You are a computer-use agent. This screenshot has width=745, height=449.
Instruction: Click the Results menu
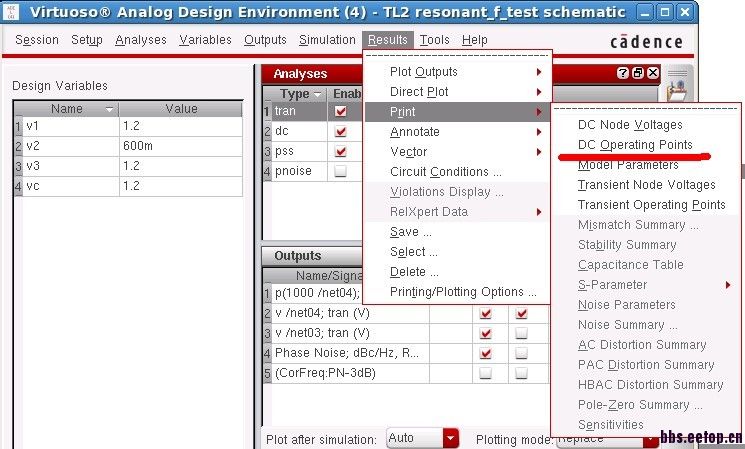[x=388, y=40]
